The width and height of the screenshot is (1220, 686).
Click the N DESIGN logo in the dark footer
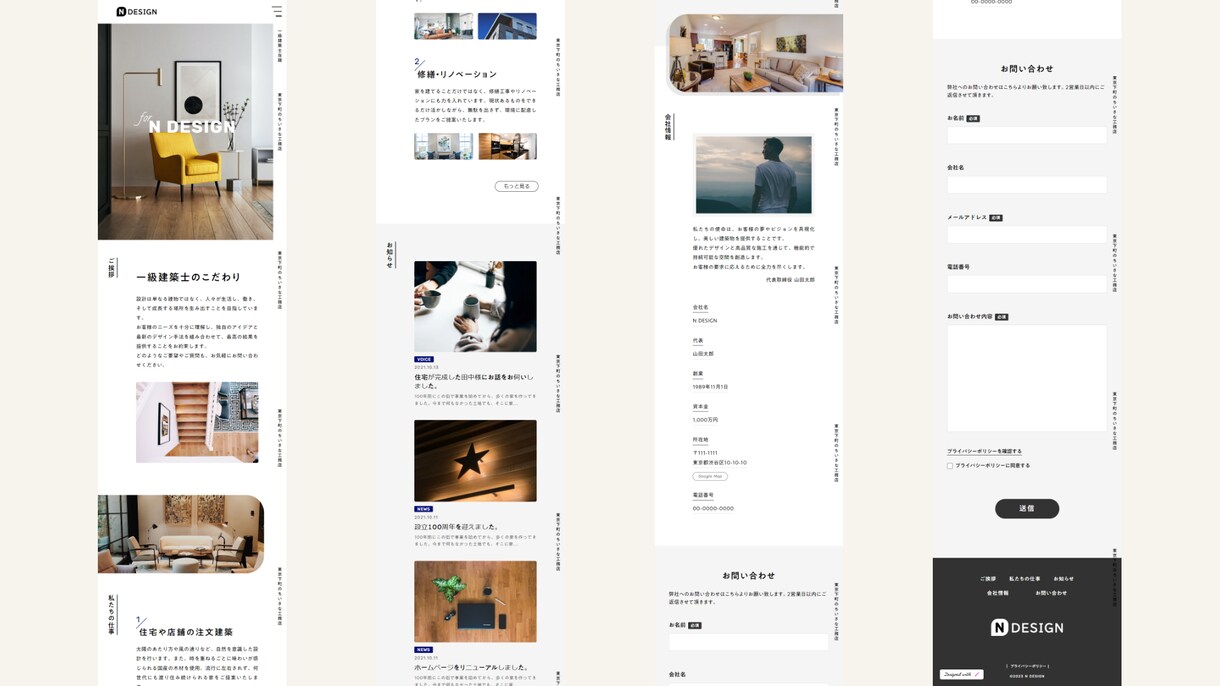(1027, 627)
